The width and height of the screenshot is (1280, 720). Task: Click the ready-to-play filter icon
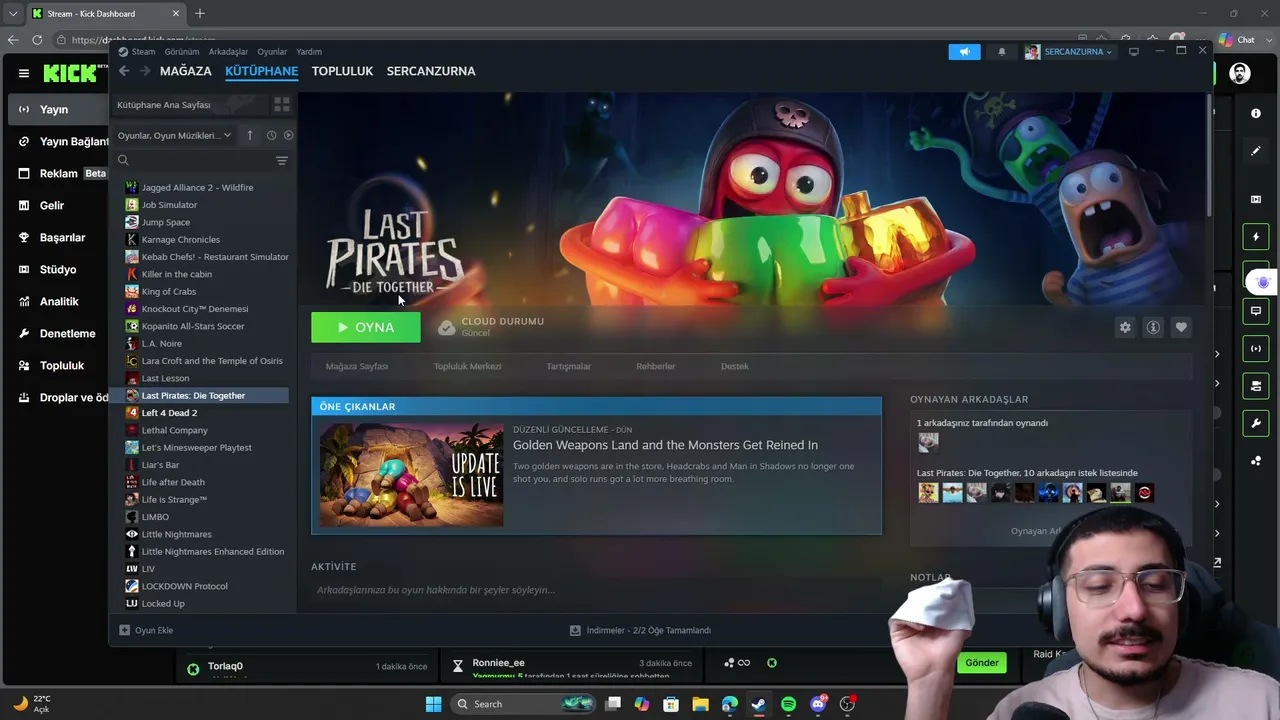click(x=289, y=135)
